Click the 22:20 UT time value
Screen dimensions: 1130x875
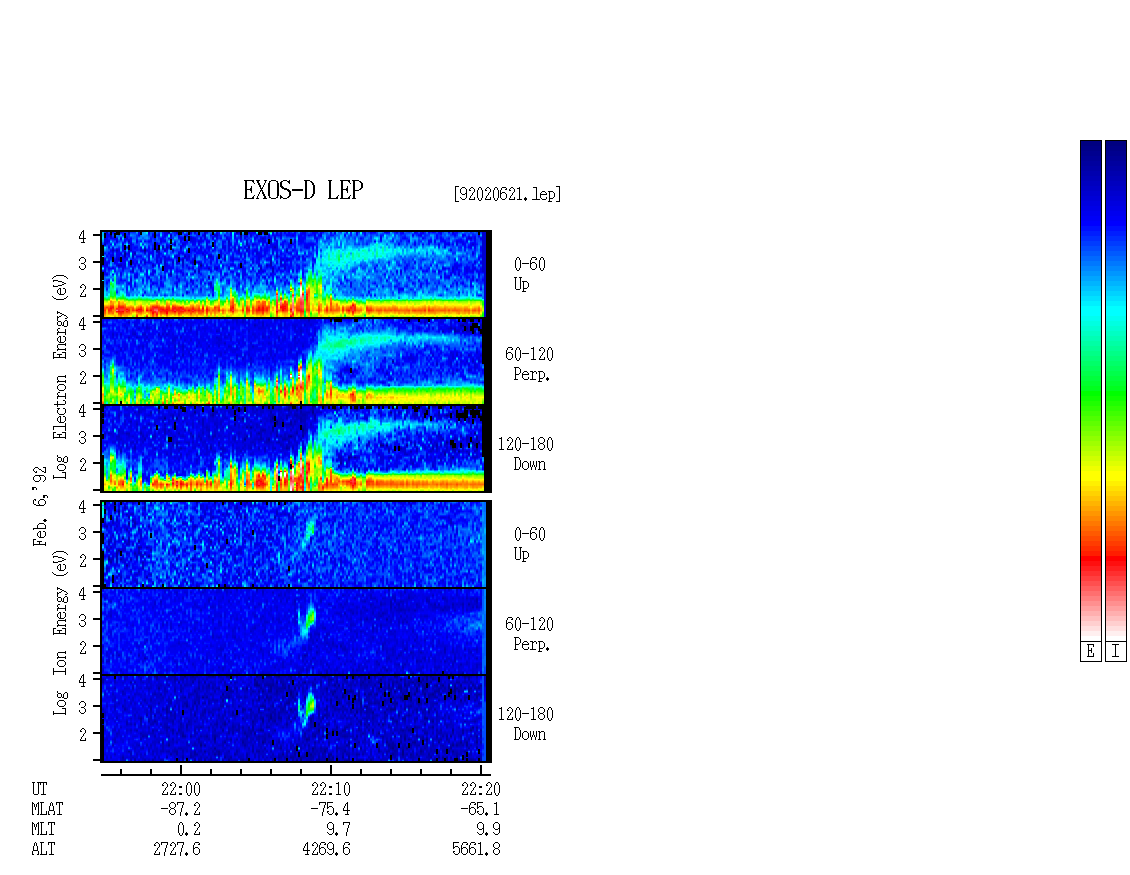pos(480,789)
